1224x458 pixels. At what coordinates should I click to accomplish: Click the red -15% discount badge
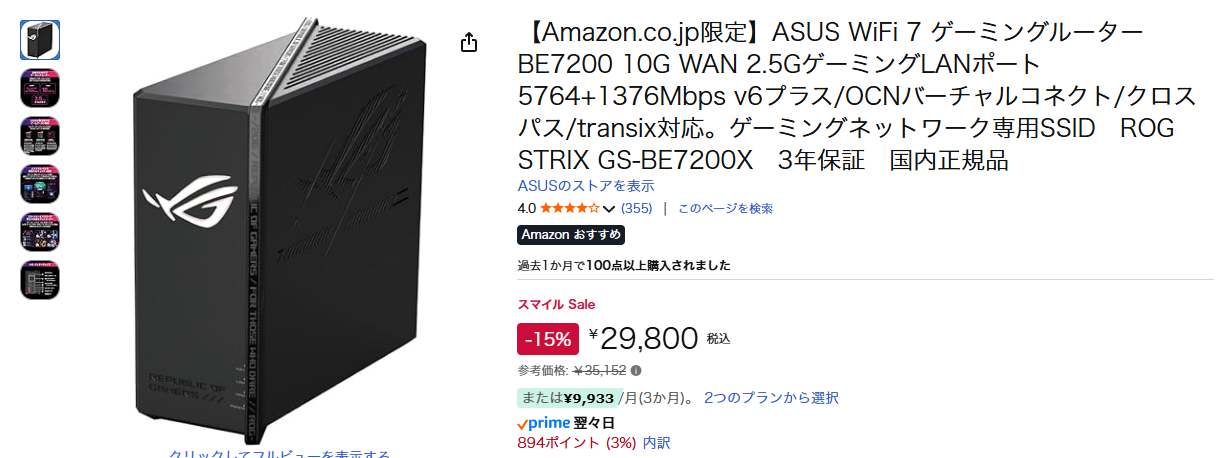[547, 339]
